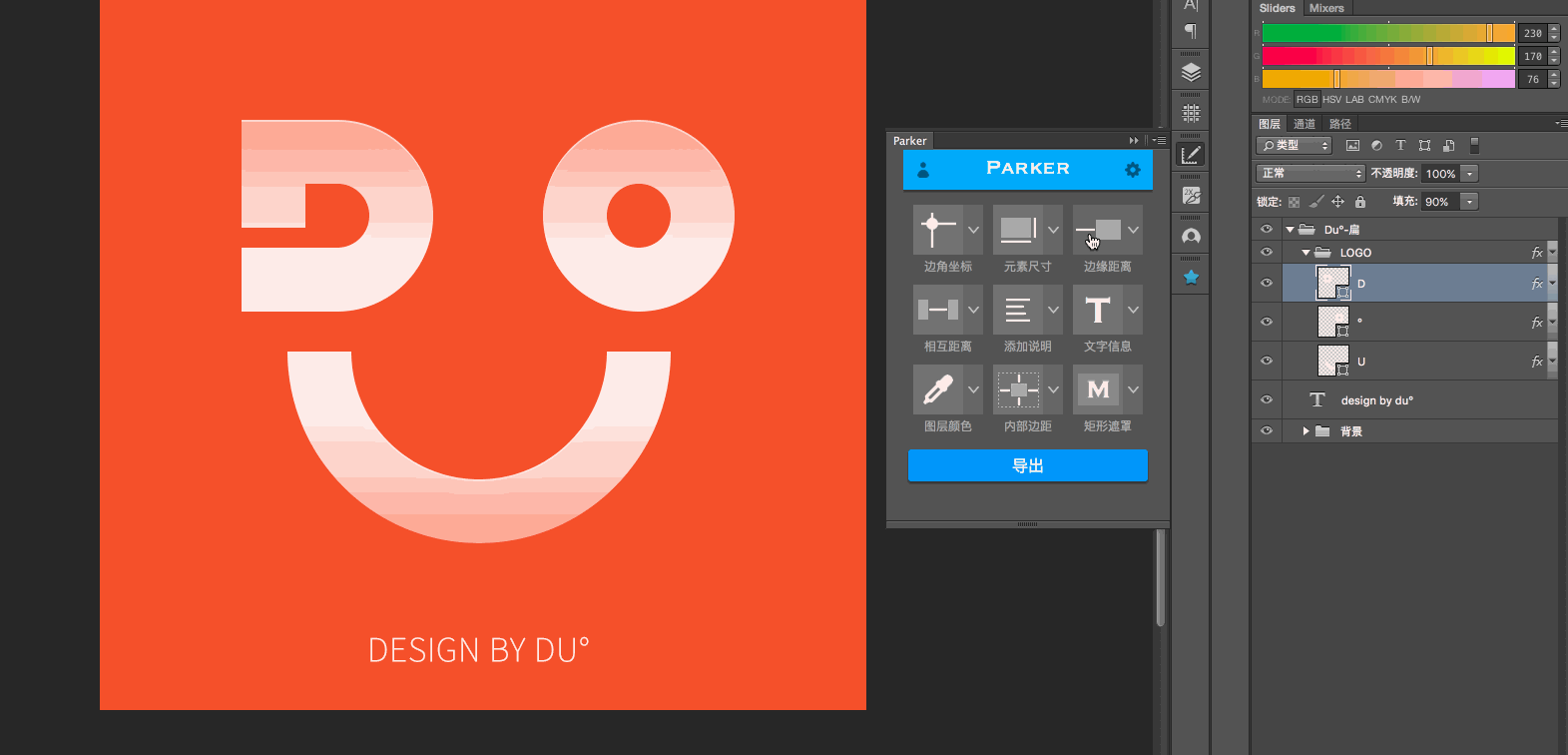This screenshot has height=755, width=1568.
Task: Open layers panel flyout menu
Action: [1560, 124]
